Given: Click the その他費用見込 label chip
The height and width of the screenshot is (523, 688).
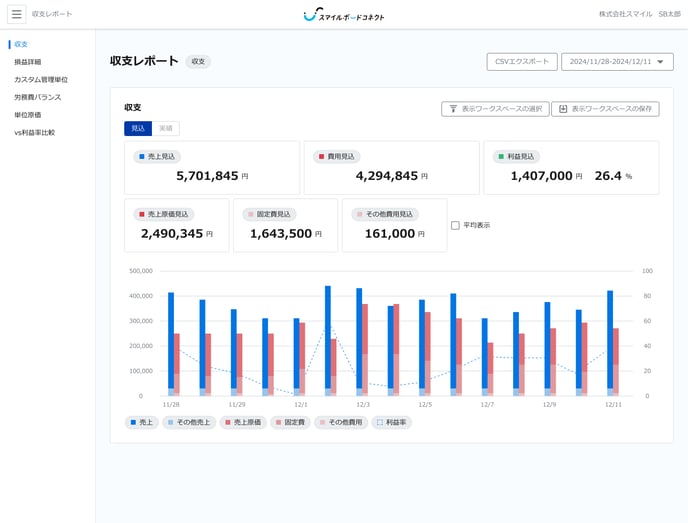Looking at the screenshot, I should [x=385, y=215].
